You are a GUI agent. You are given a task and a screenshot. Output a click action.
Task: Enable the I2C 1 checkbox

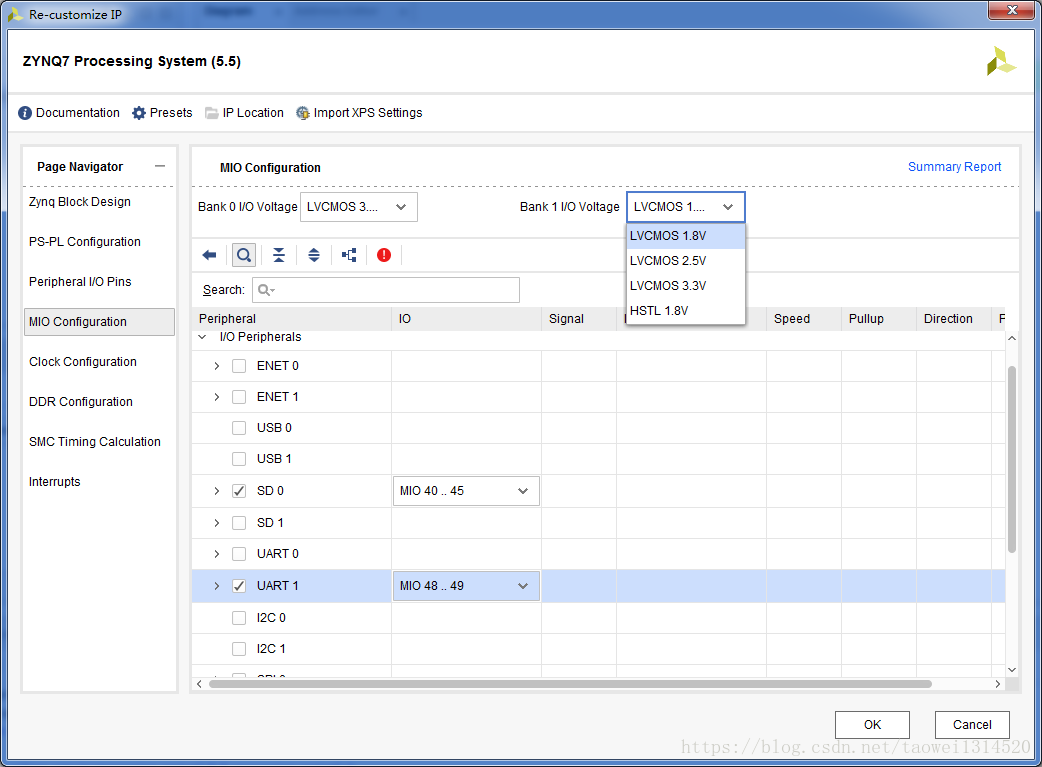coord(239,649)
